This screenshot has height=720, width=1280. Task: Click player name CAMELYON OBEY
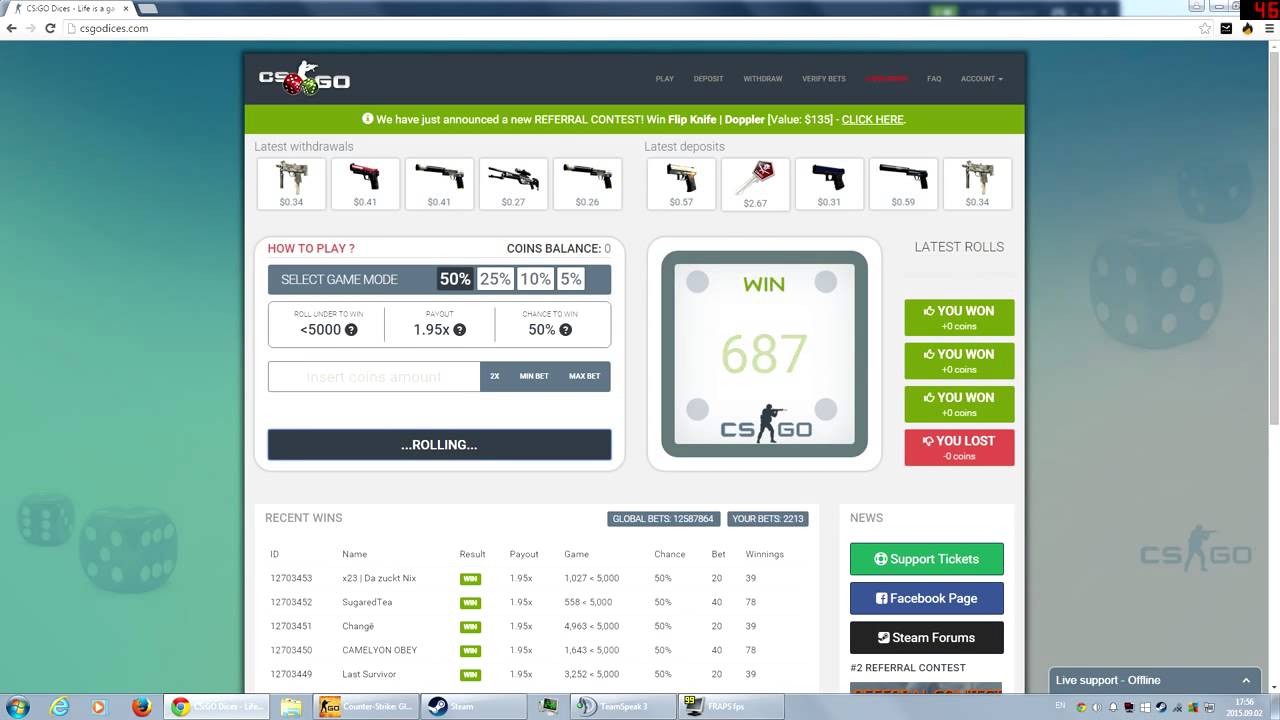(x=380, y=650)
